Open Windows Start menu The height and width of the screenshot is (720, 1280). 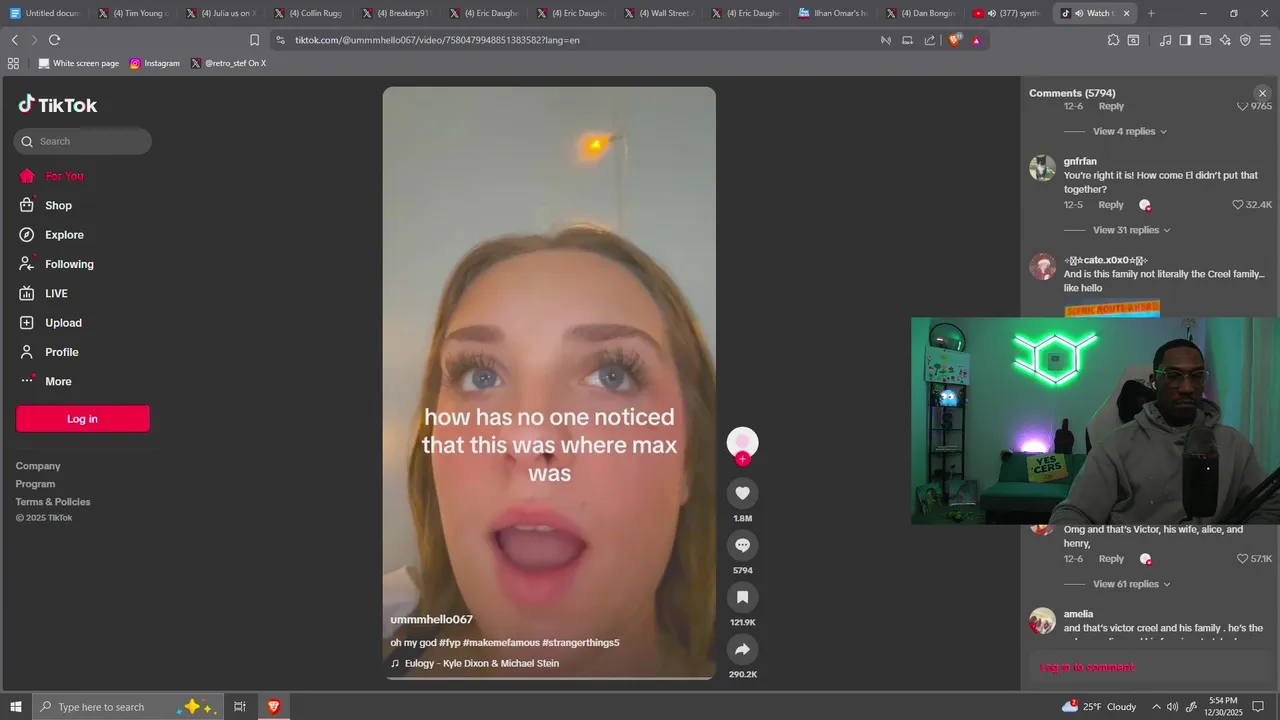tap(15, 706)
